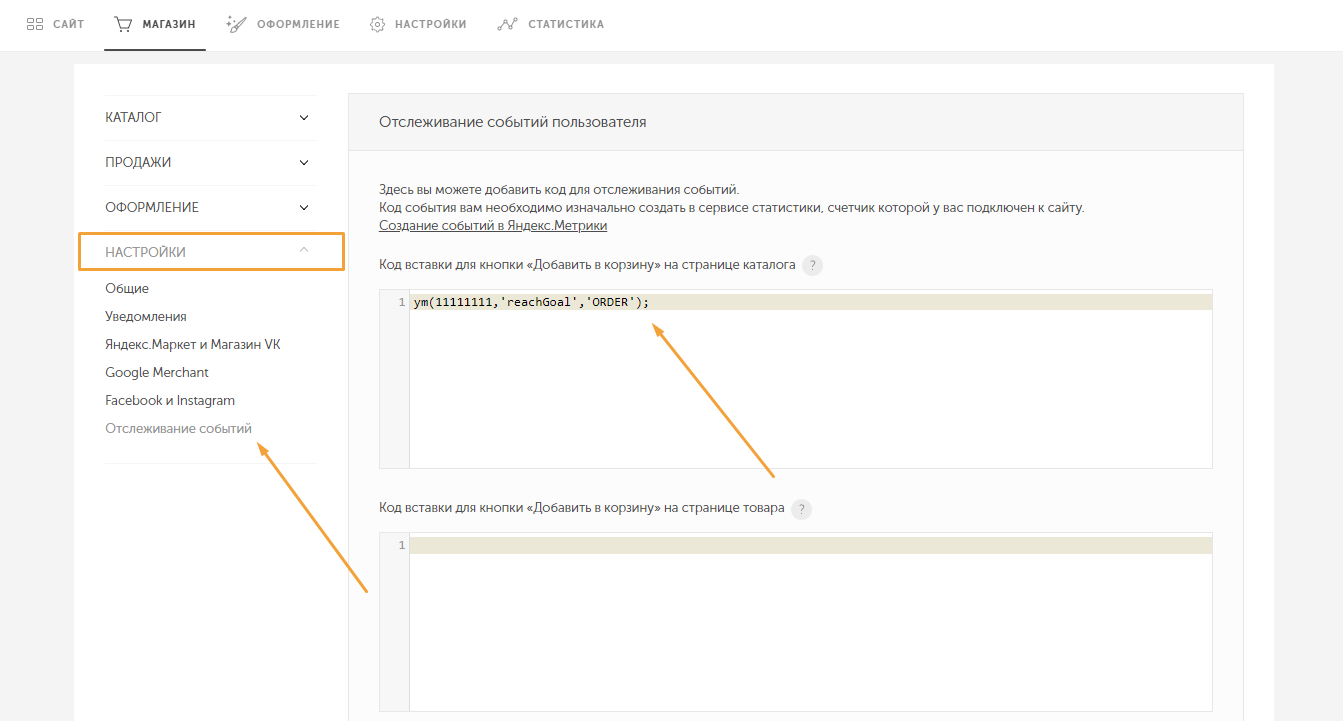Select the Google Merchant sidebar item
Viewport: 1343px width, 721px height.
157,372
